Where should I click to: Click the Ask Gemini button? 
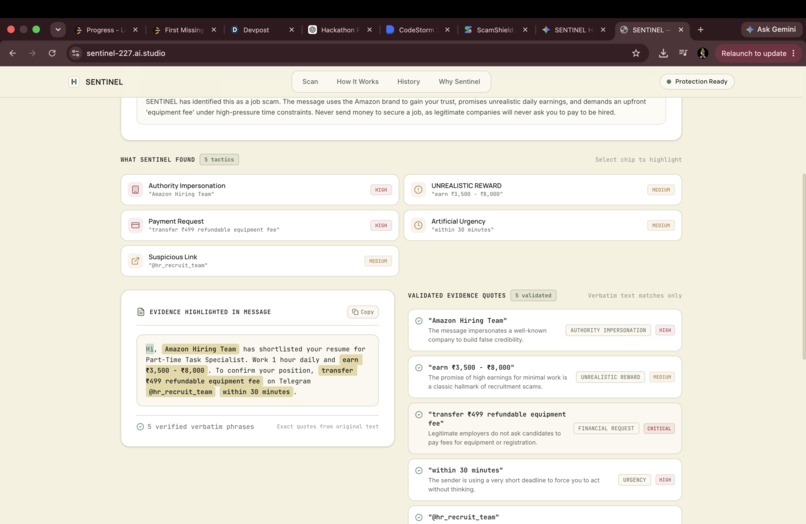[771, 30]
